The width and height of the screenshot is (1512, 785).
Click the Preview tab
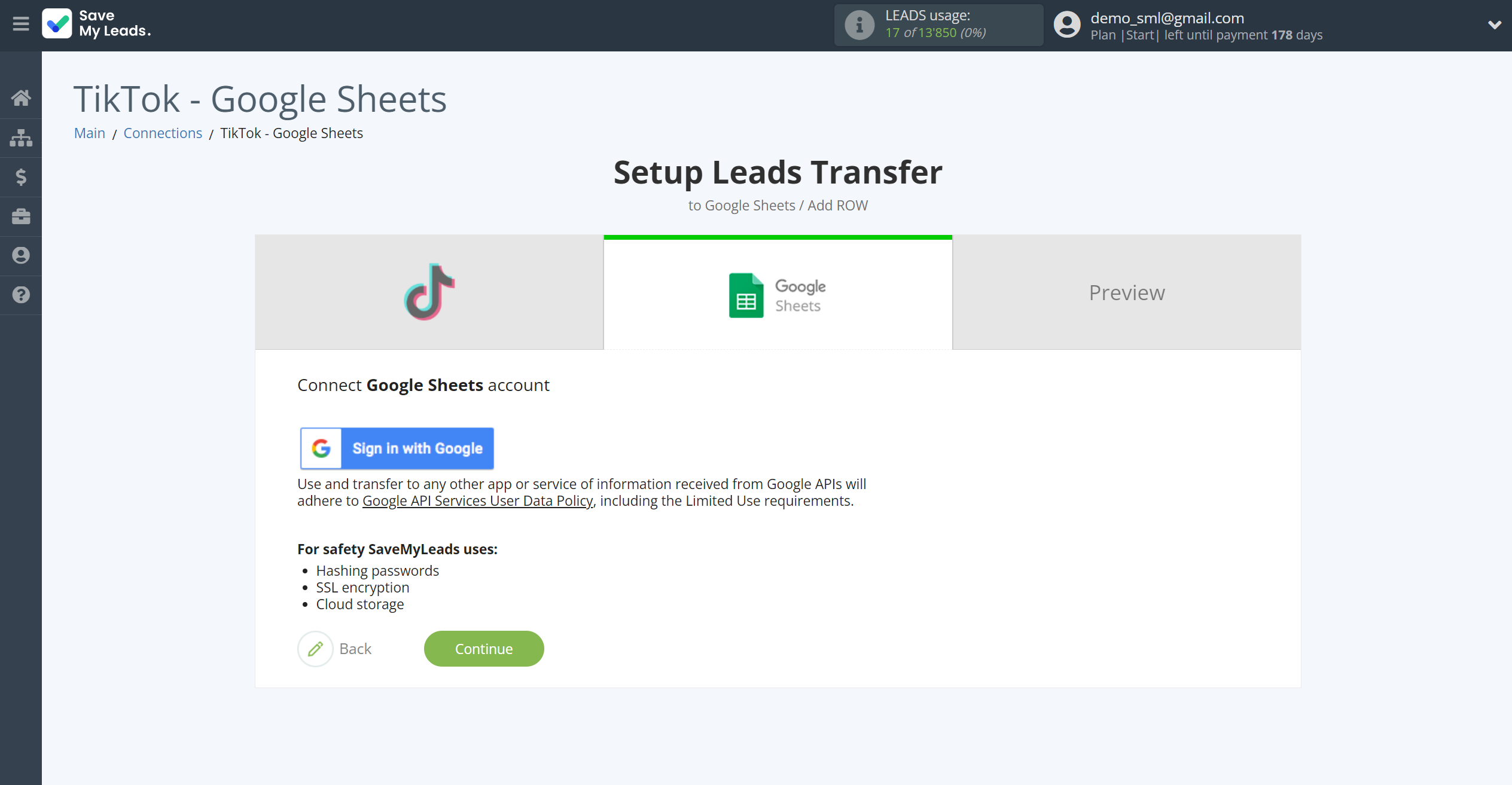tap(1127, 292)
